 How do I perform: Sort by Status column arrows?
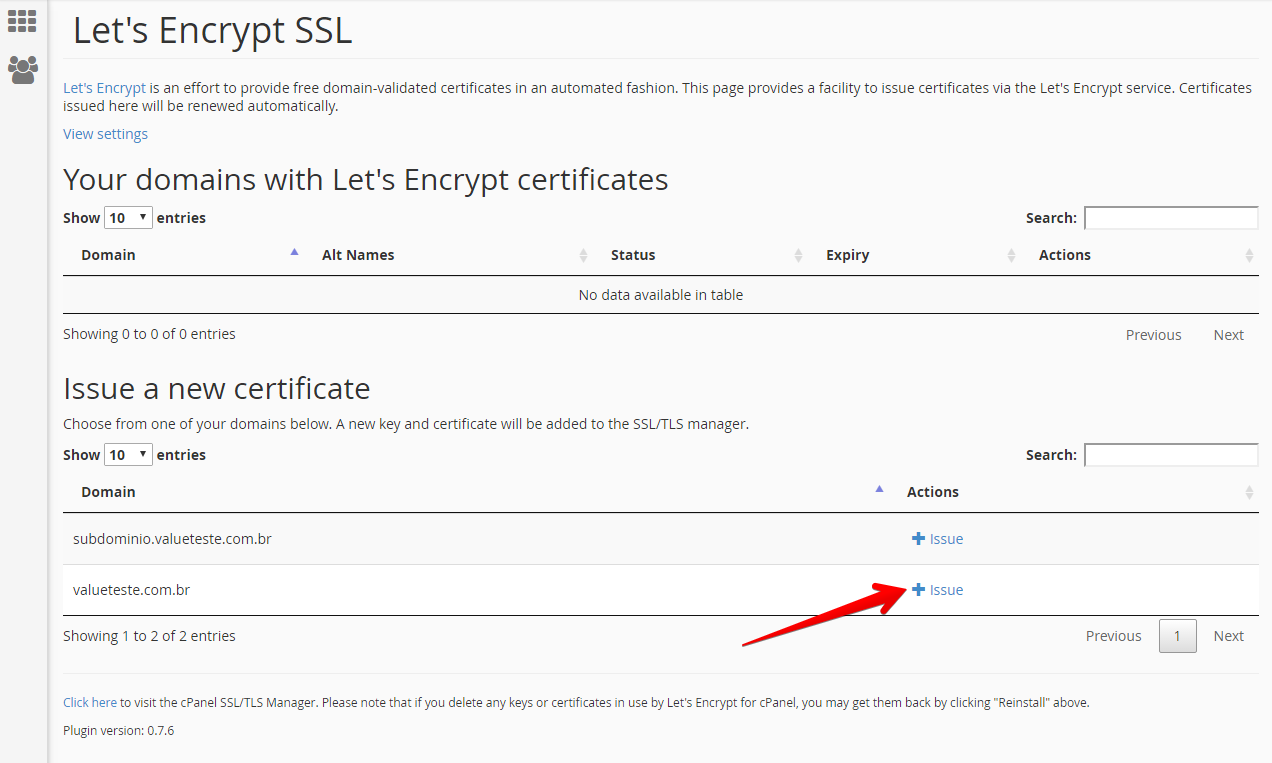pos(798,256)
